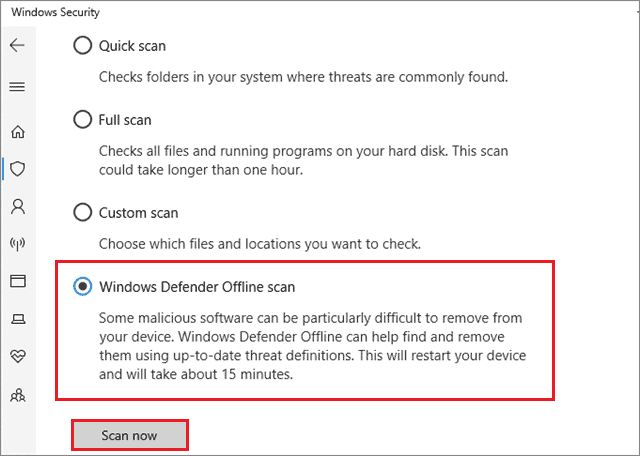Open Device performance & health heart icon
This screenshot has width=640, height=456.
[x=17, y=356]
